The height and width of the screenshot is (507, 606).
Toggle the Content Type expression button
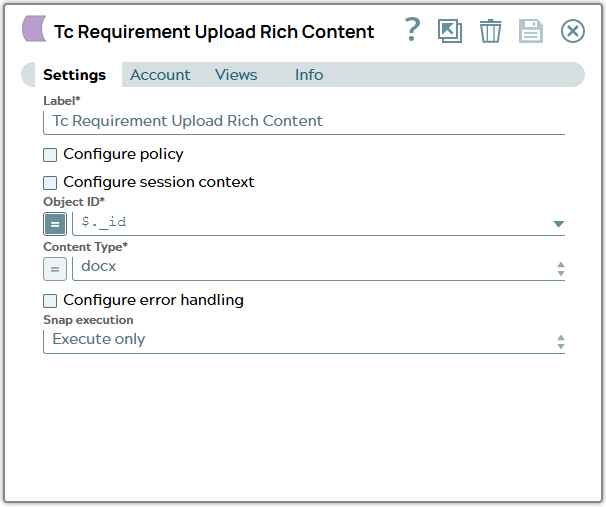coord(55,269)
